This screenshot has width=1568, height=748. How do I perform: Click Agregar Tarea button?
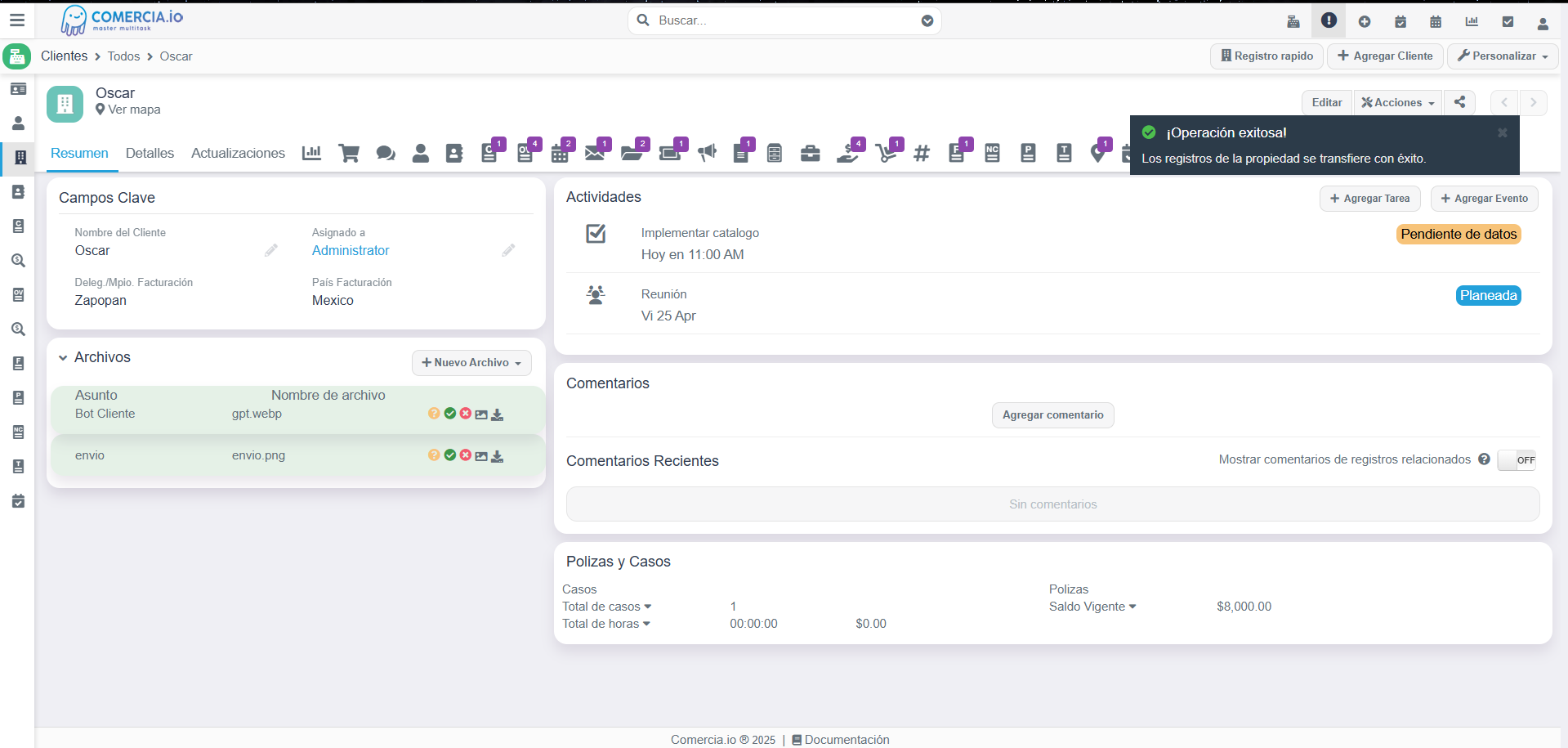click(x=1370, y=199)
